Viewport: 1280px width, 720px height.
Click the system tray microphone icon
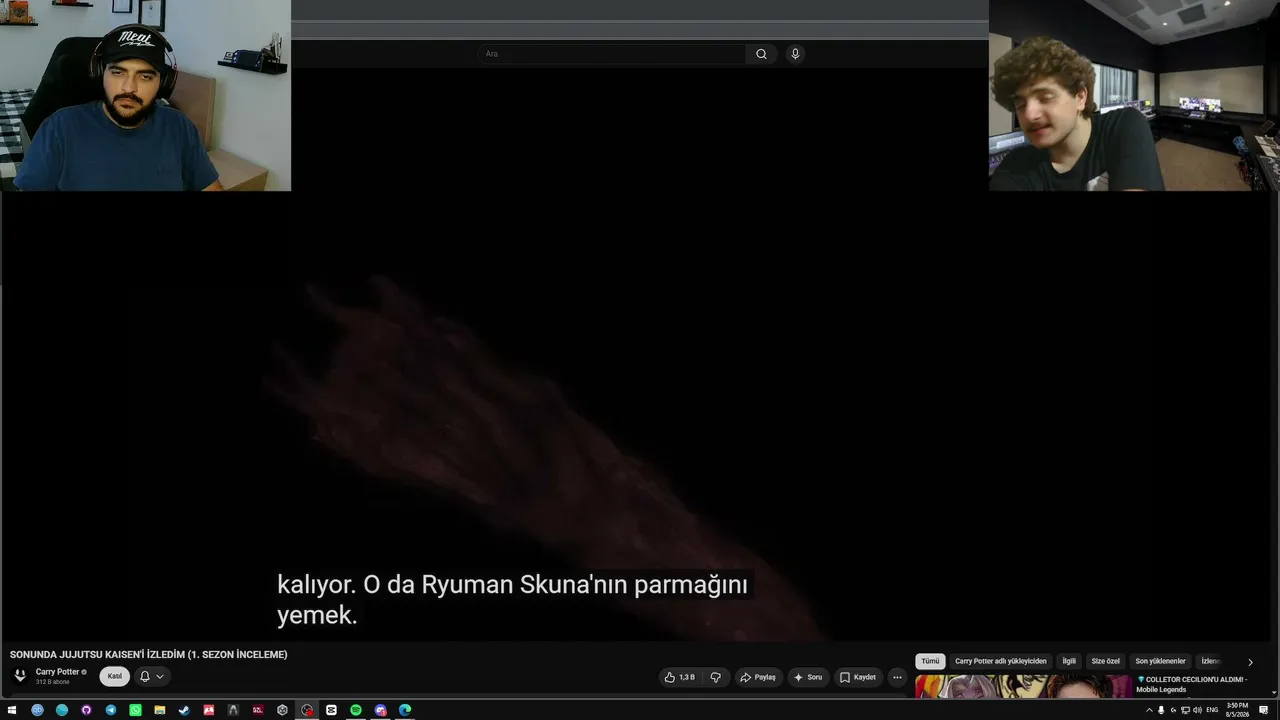(x=1161, y=710)
